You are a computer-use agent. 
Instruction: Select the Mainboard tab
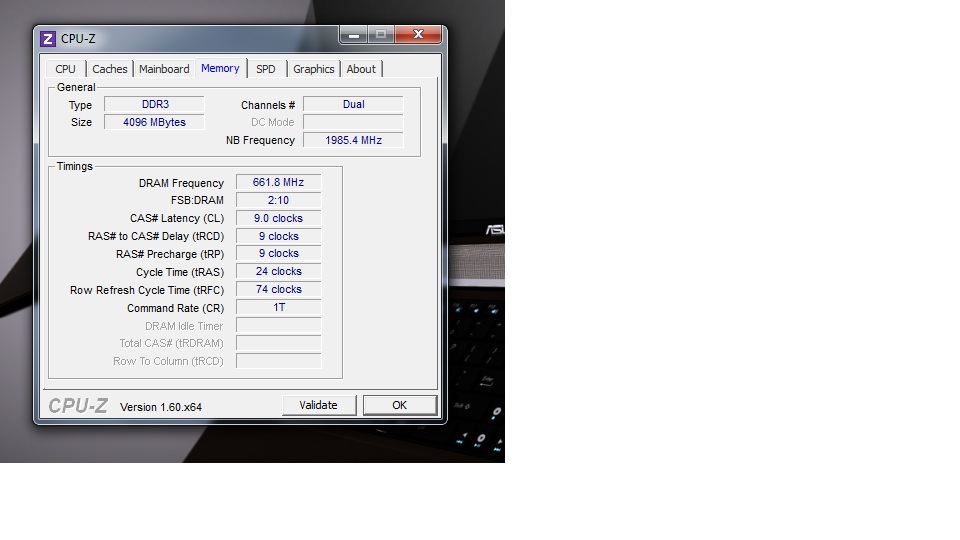(164, 69)
